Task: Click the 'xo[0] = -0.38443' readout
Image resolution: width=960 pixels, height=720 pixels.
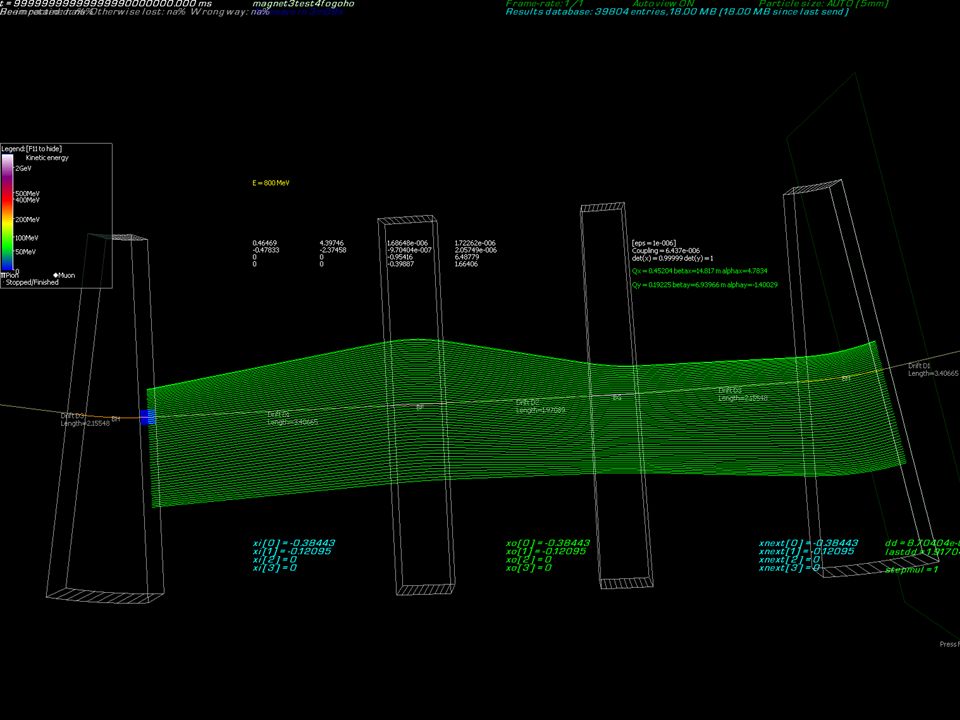Action: click(x=548, y=543)
